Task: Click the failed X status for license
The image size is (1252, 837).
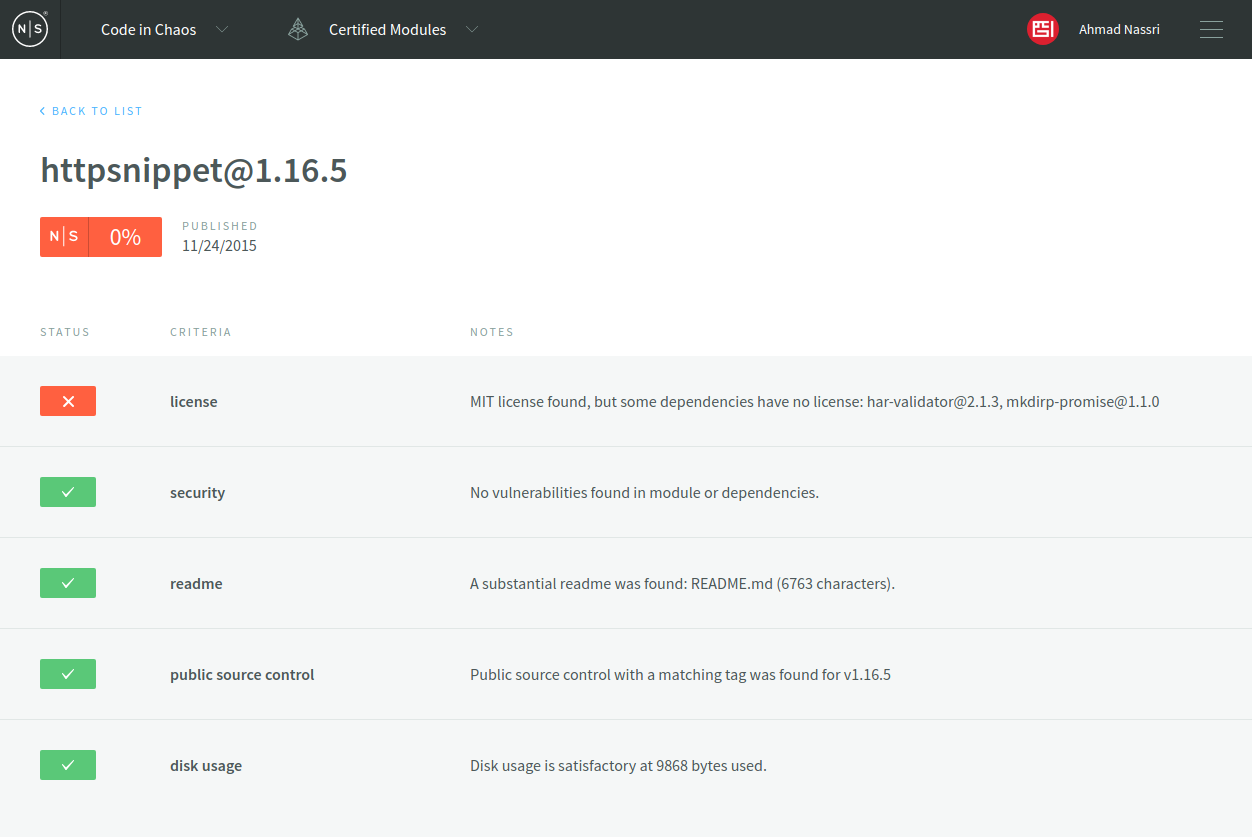Action: [x=68, y=401]
